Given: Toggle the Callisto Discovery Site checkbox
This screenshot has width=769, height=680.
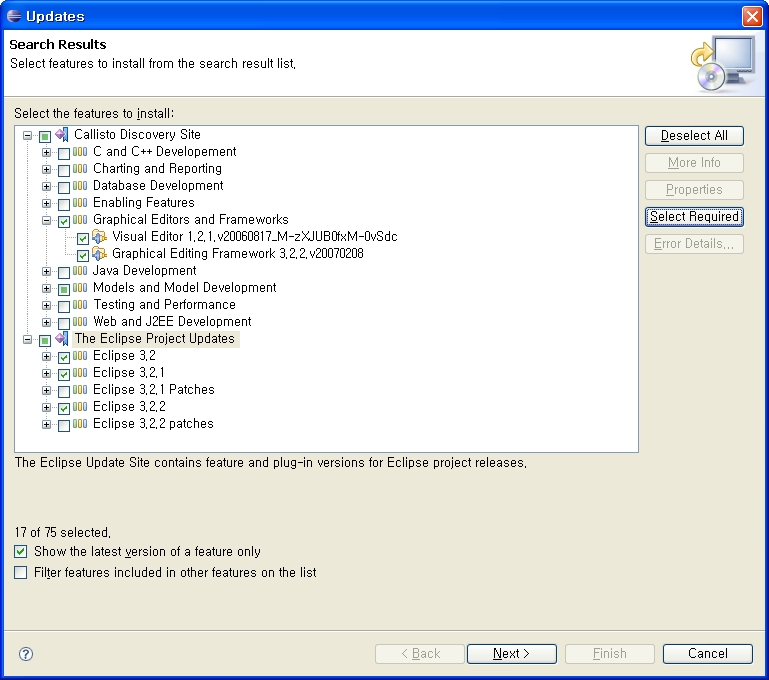Looking at the screenshot, I should (x=45, y=136).
